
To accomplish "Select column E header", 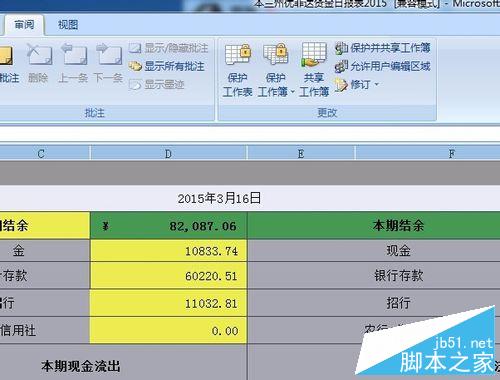I will [301, 154].
